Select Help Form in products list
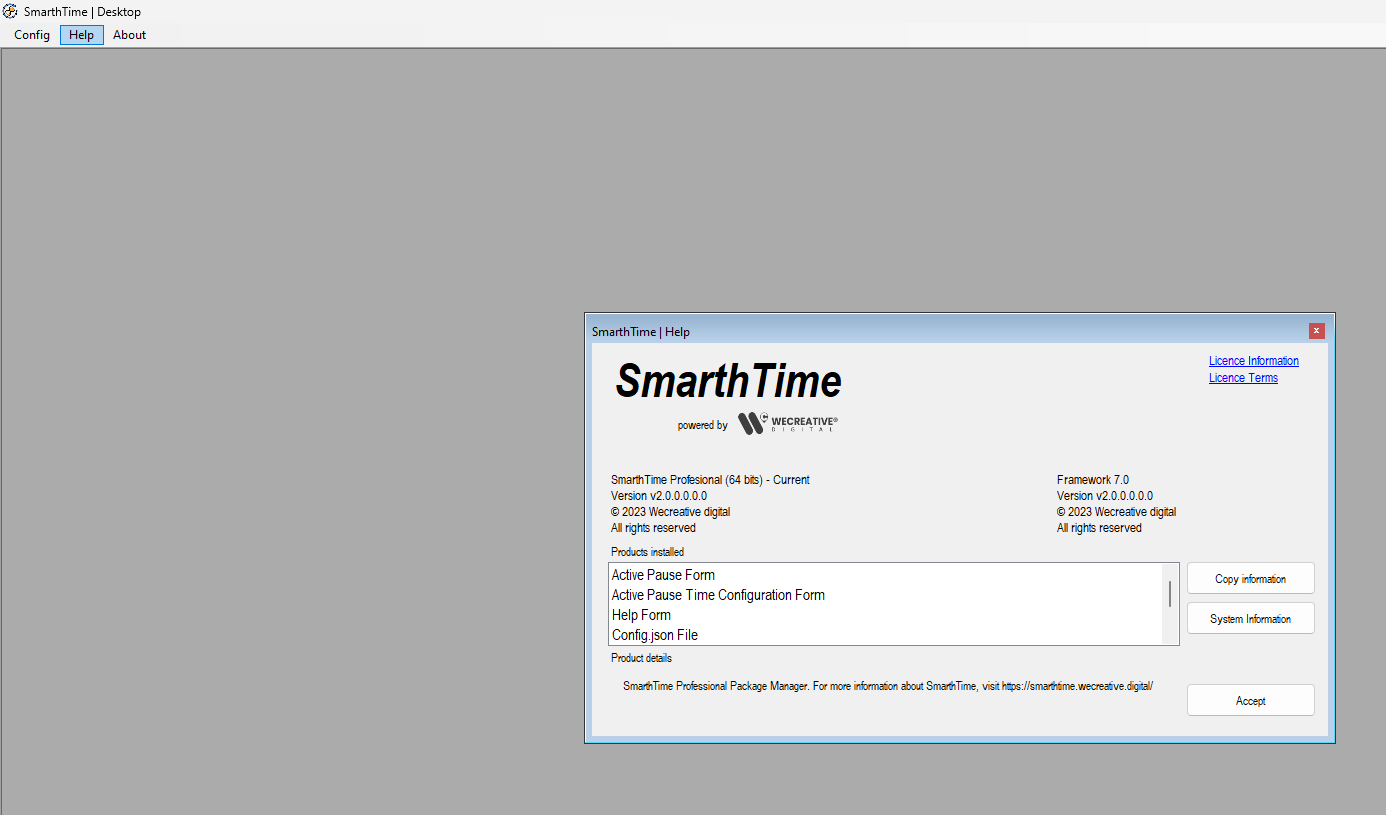1386x815 pixels. point(885,615)
